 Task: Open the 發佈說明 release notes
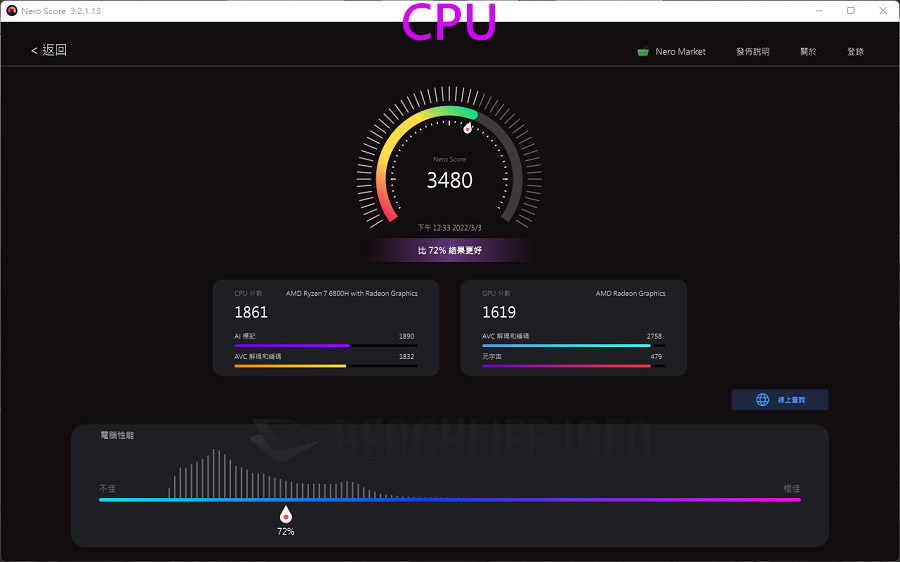pyautogui.click(x=752, y=52)
